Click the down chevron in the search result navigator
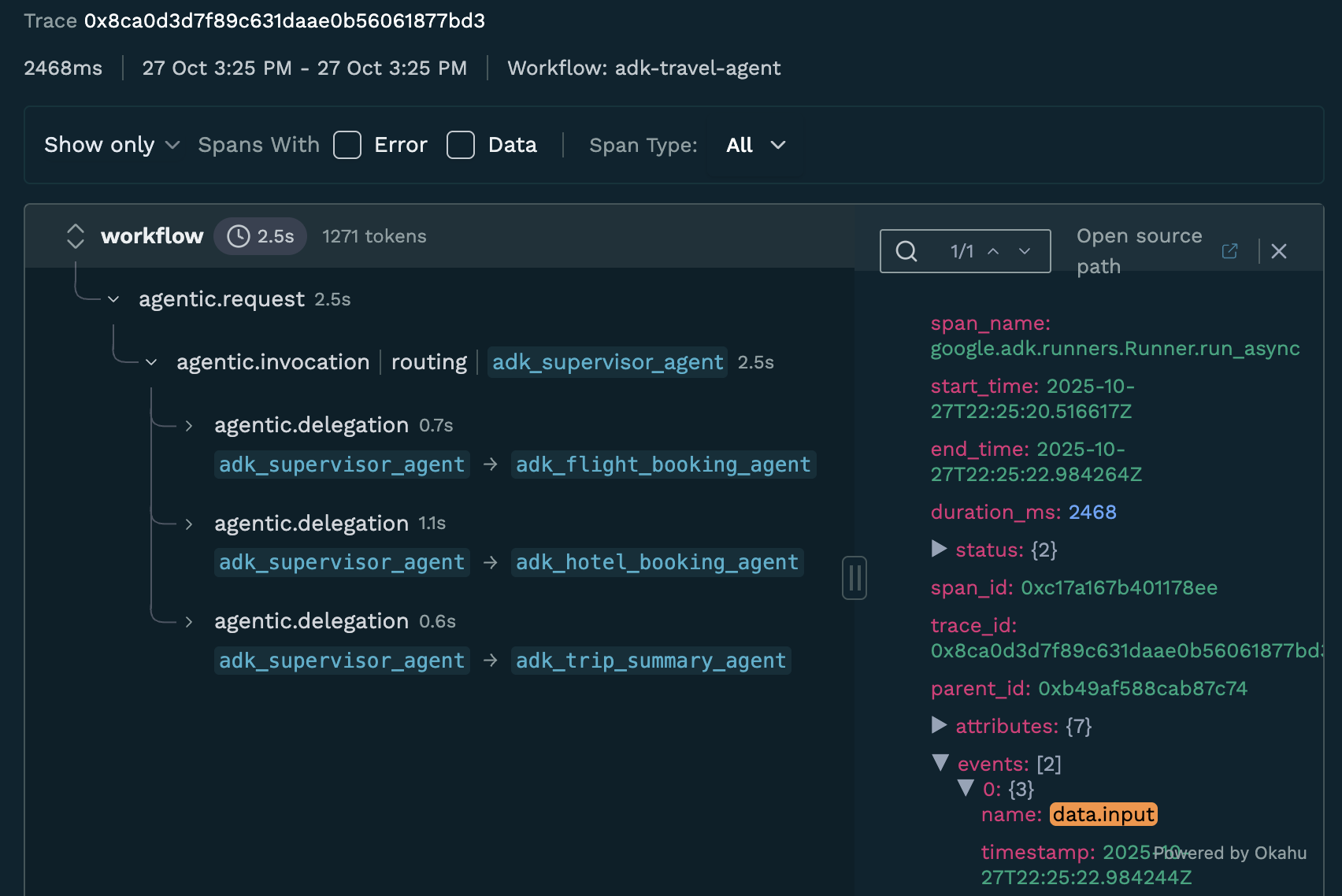 click(1025, 252)
